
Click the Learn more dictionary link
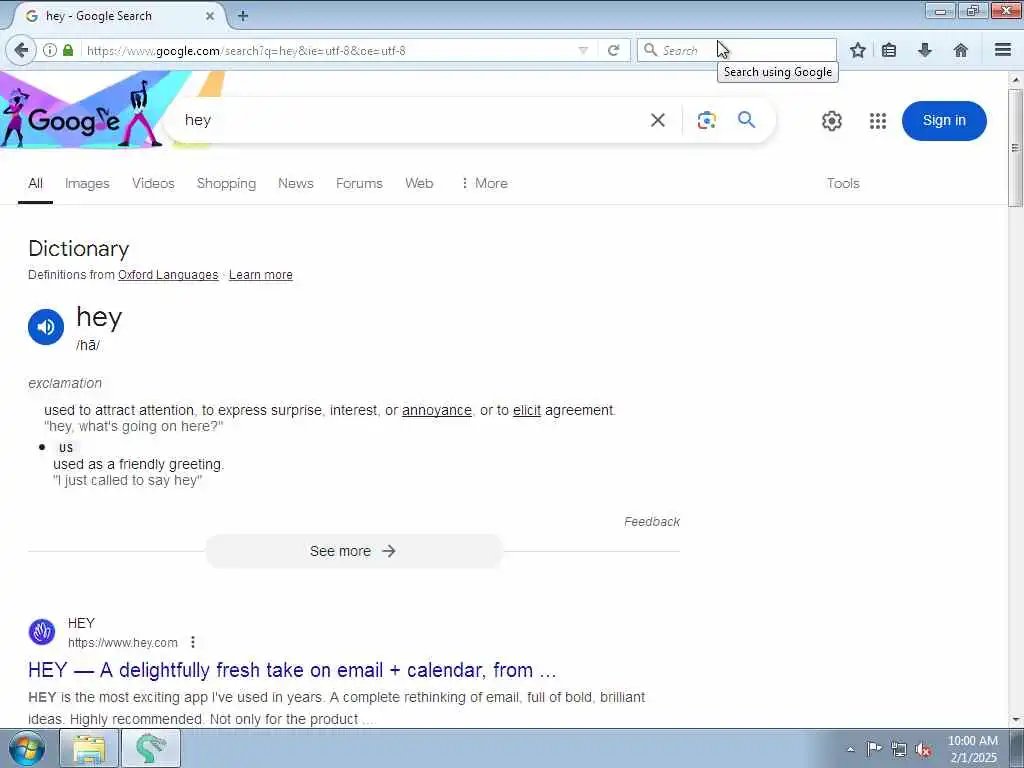click(261, 275)
